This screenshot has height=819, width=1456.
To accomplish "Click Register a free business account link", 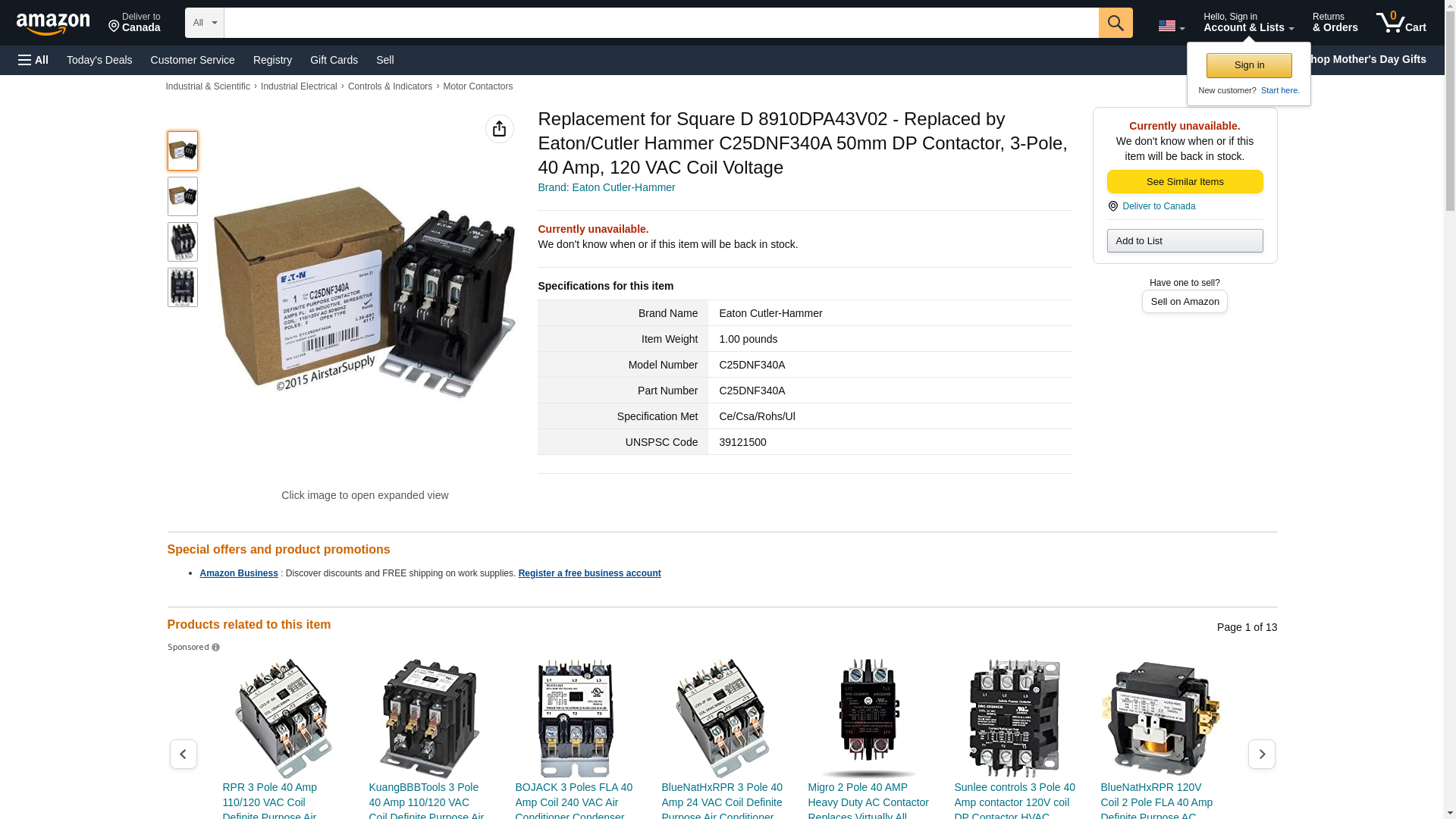I will pyautogui.click(x=589, y=573).
